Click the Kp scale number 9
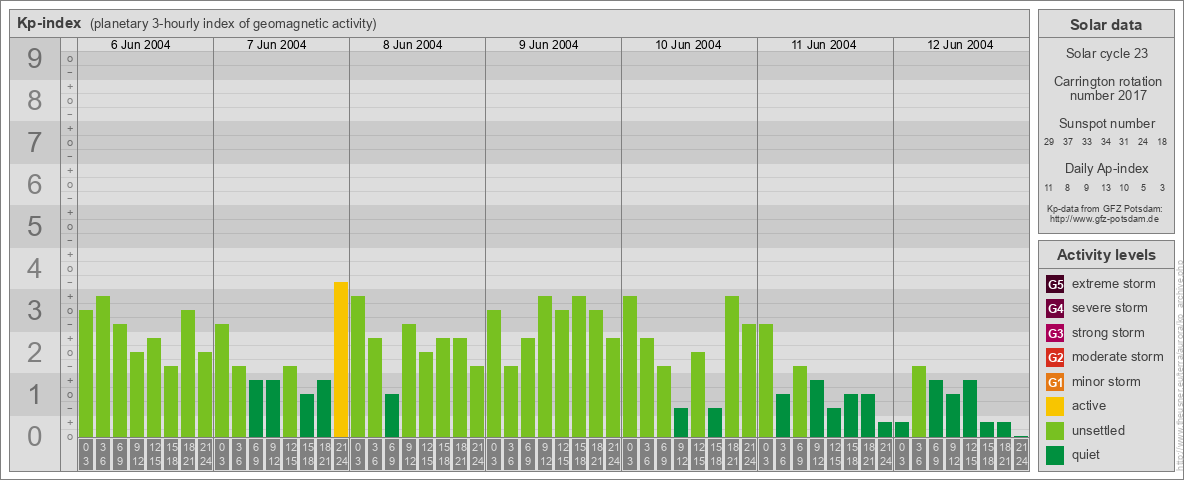Screen dimensions: 1184x480 (x=35, y=59)
